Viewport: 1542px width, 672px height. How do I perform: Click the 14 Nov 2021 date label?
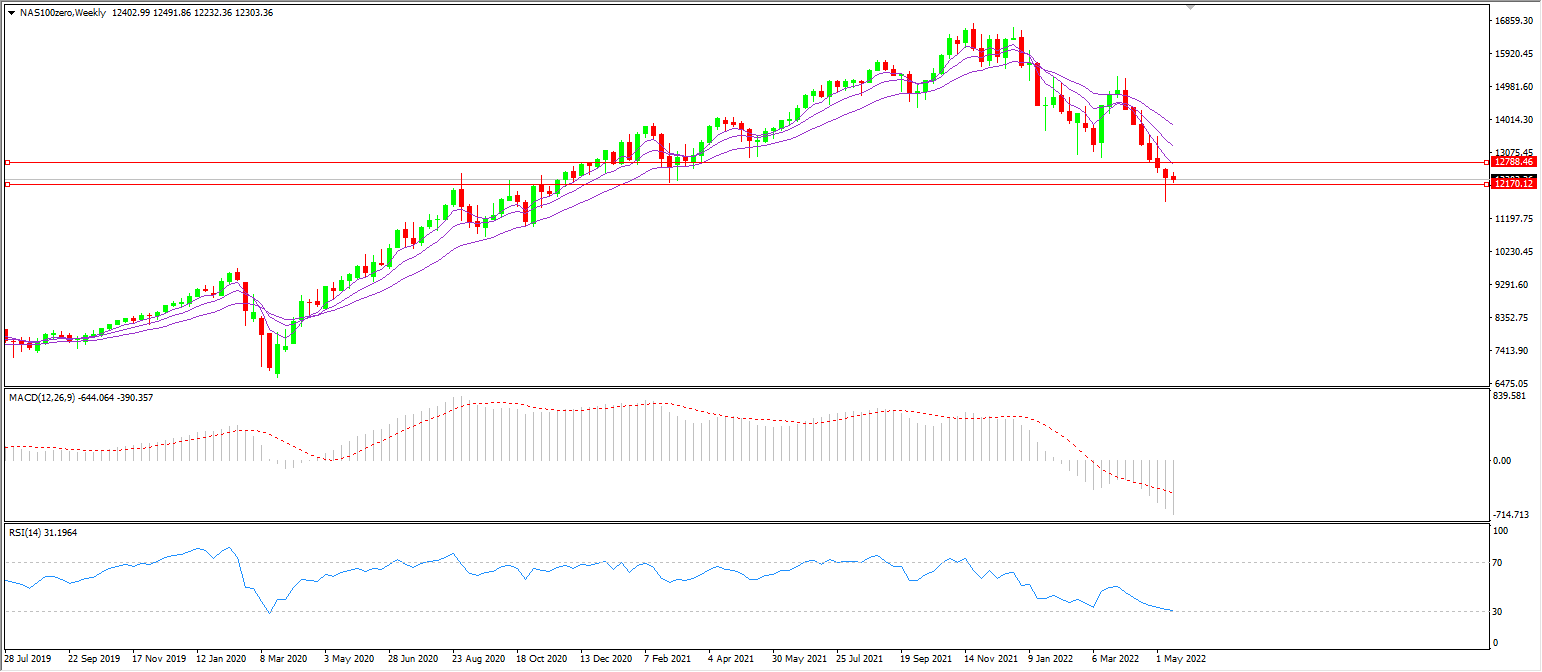coord(988,660)
